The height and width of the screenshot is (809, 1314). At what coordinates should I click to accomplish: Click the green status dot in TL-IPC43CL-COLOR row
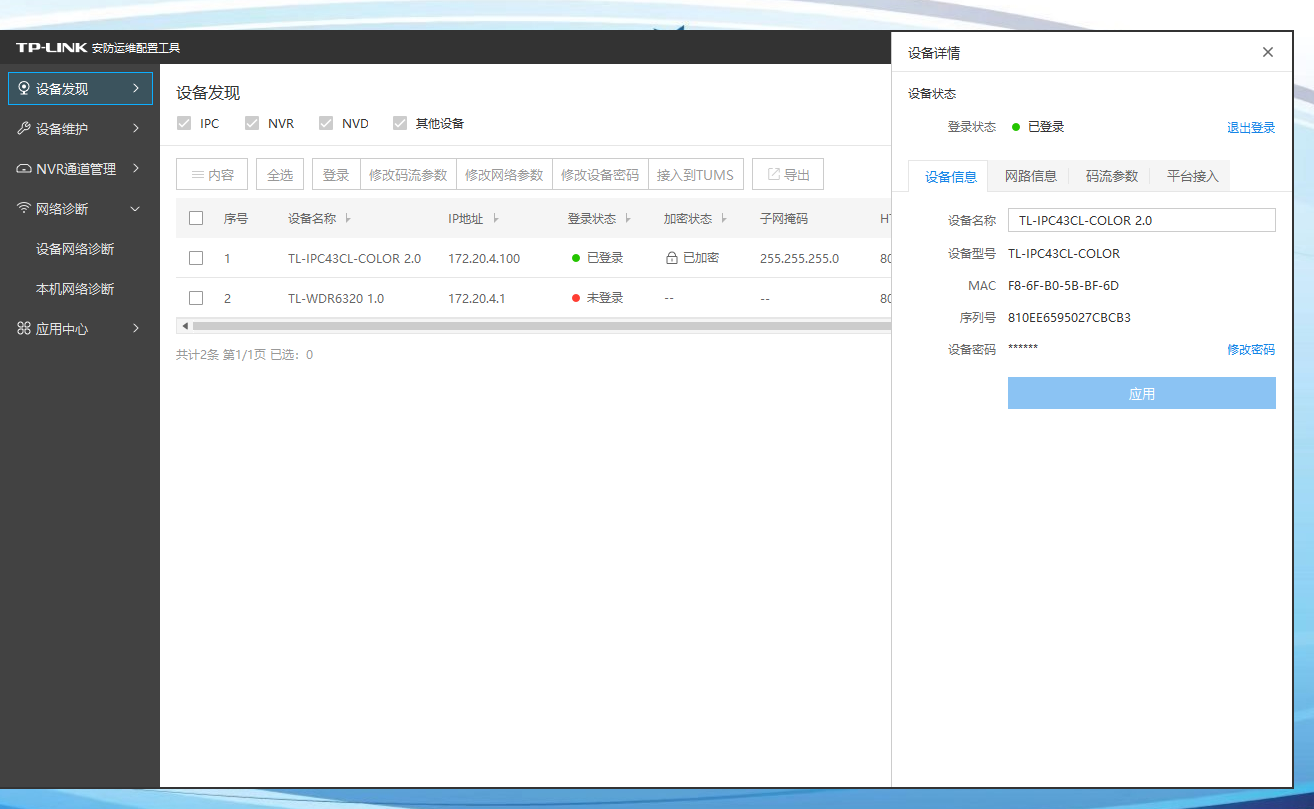coord(576,258)
